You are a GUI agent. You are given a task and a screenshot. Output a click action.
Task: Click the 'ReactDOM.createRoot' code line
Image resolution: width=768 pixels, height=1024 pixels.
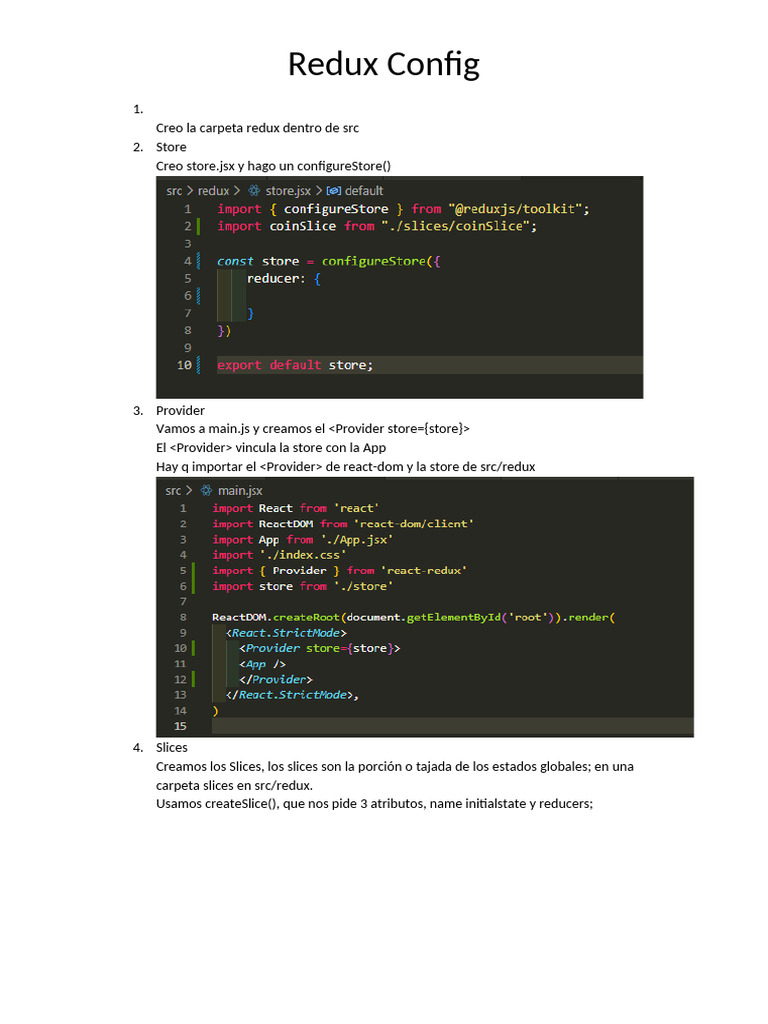413,617
